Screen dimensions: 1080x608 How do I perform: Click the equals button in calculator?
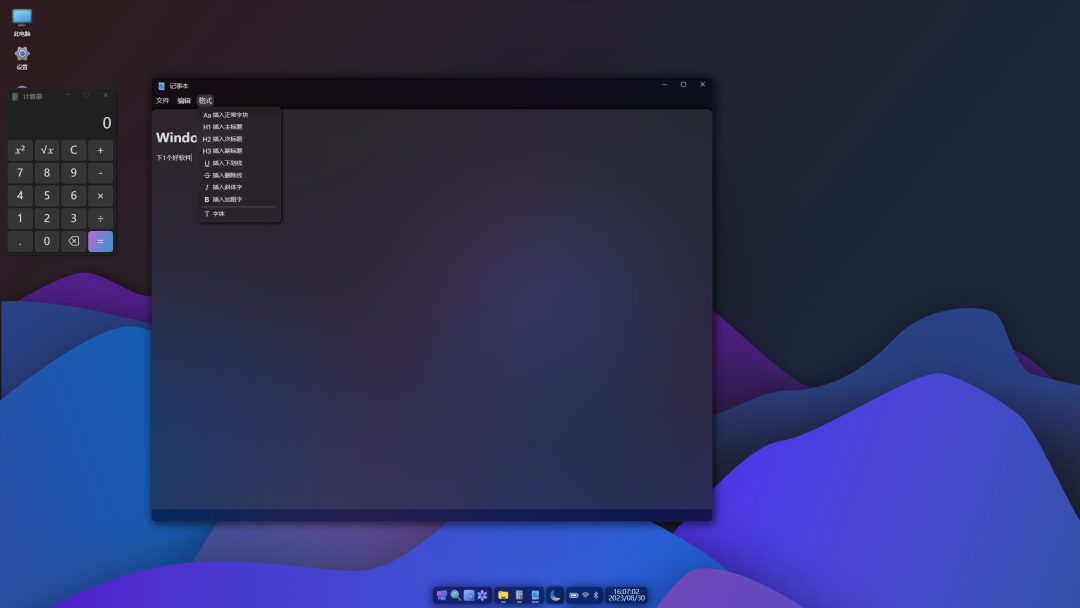101,241
